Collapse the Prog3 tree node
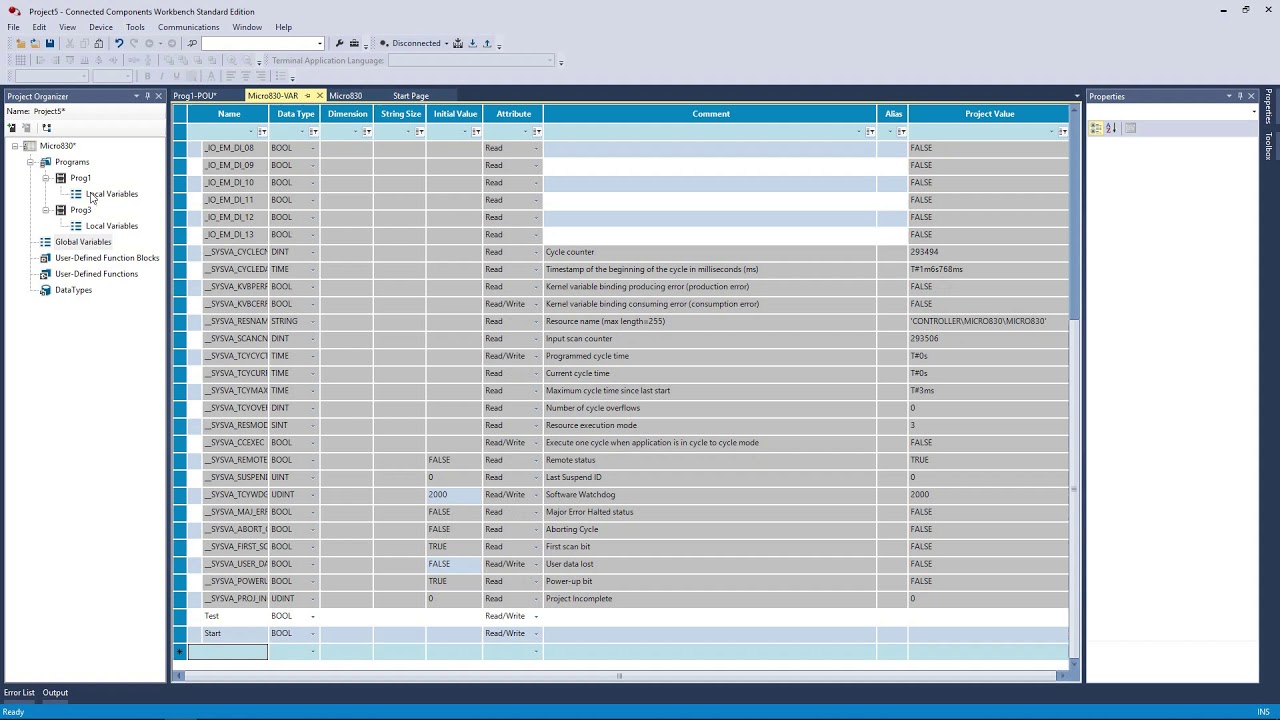The width and height of the screenshot is (1280, 720). (x=45, y=210)
